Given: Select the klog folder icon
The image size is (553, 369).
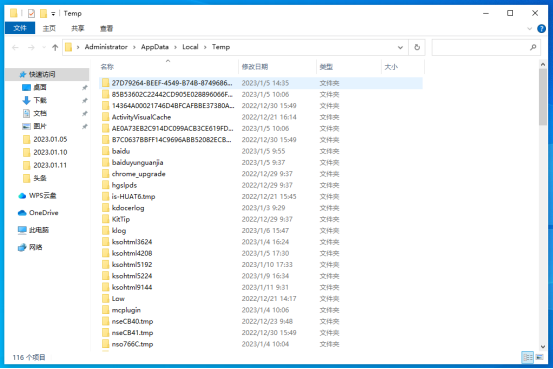Looking at the screenshot, I should coord(105,231).
